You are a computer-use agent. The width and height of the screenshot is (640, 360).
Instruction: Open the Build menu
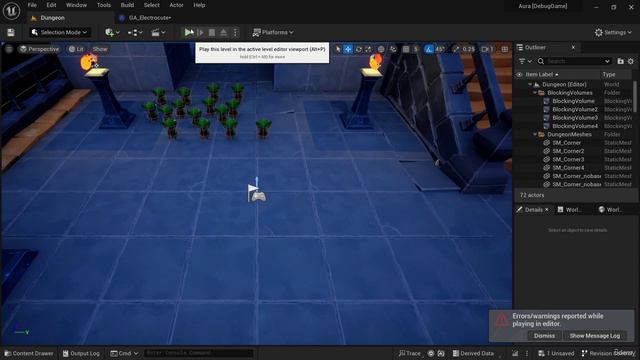[x=127, y=5]
